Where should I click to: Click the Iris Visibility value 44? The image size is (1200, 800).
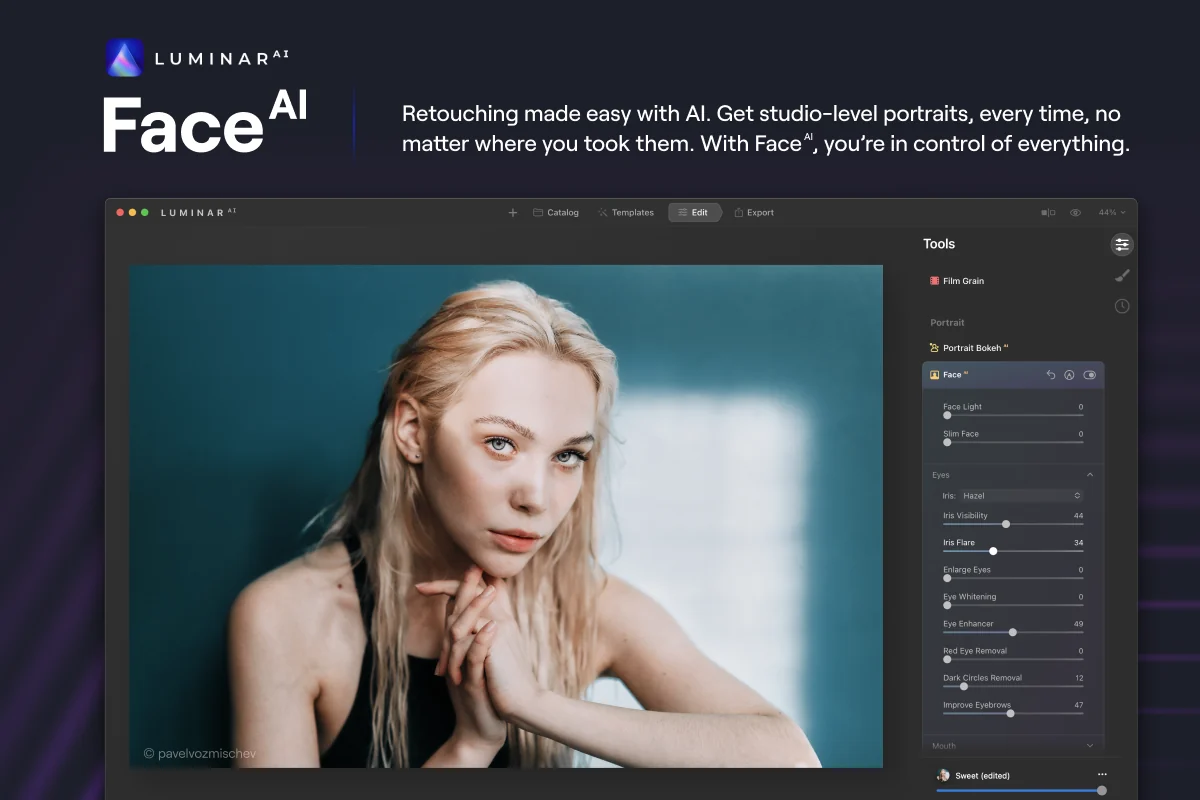(x=1078, y=516)
